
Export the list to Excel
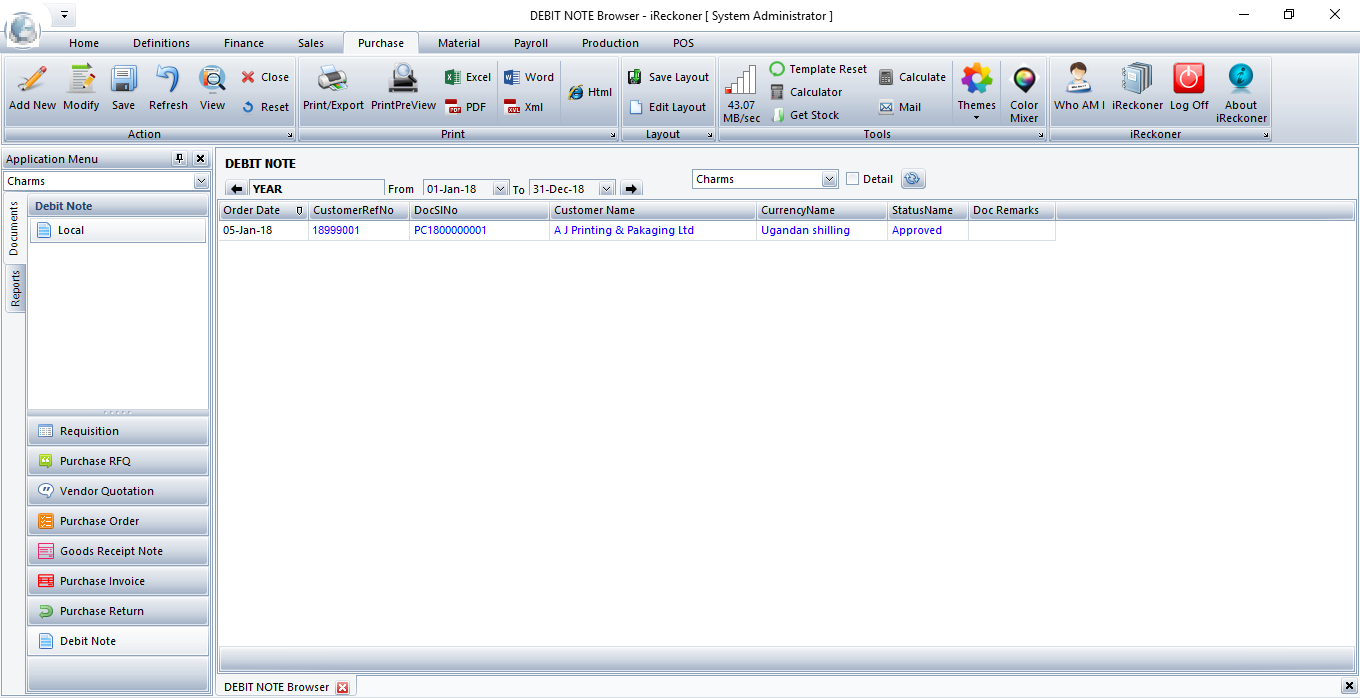[468, 77]
